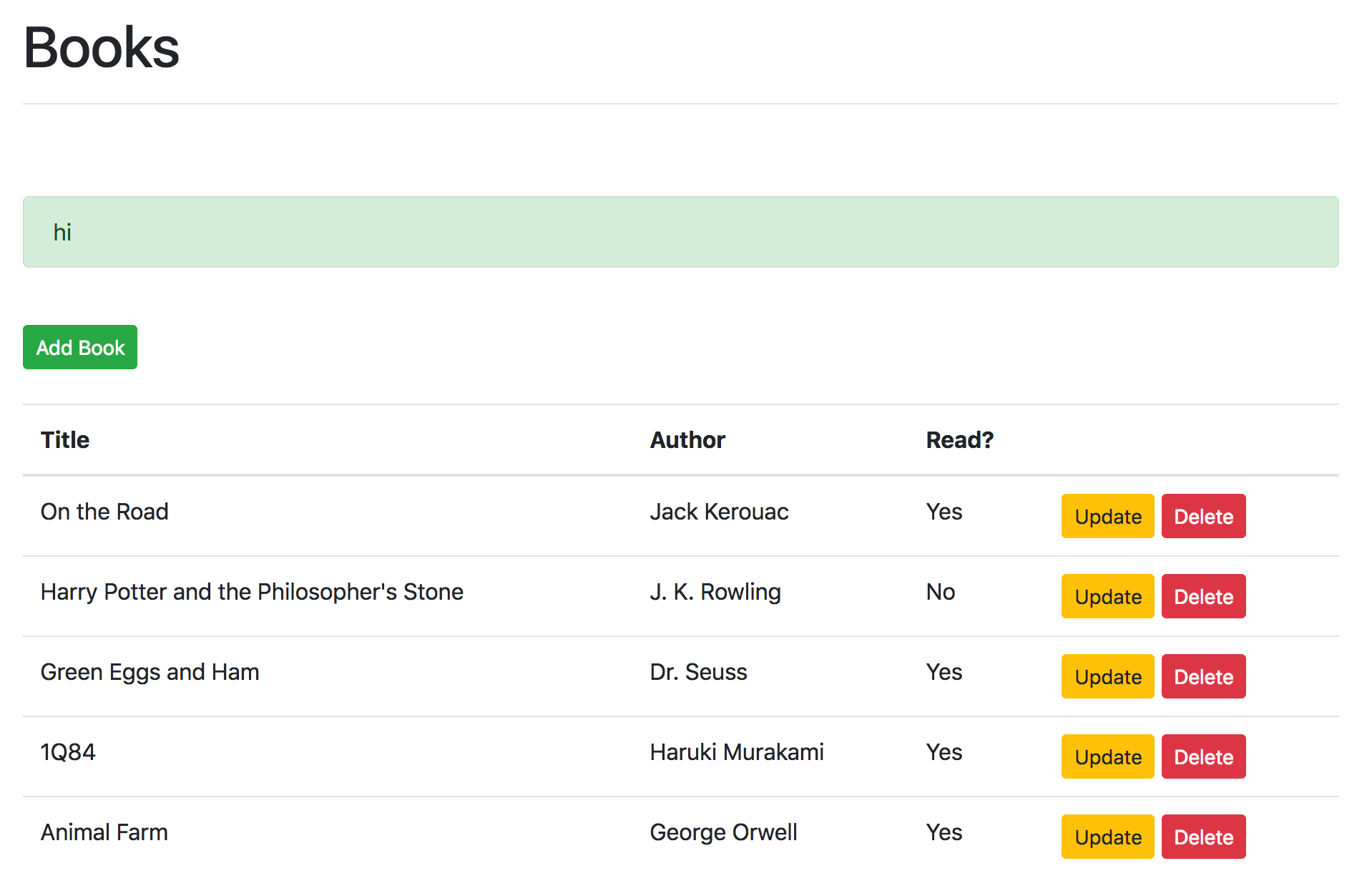
Task: Delete the Animal Farm row
Action: (1202, 837)
